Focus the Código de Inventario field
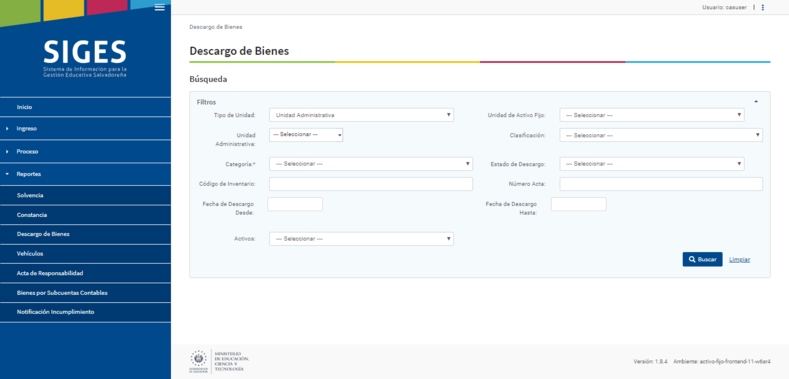Image resolution: width=789 pixels, height=379 pixels. (371, 184)
